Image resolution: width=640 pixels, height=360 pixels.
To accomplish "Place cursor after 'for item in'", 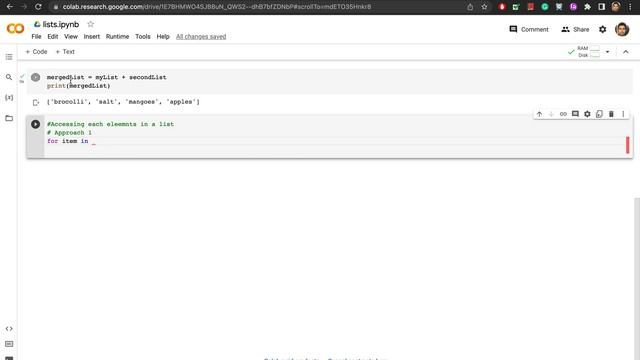I will pyautogui.click(x=94, y=141).
